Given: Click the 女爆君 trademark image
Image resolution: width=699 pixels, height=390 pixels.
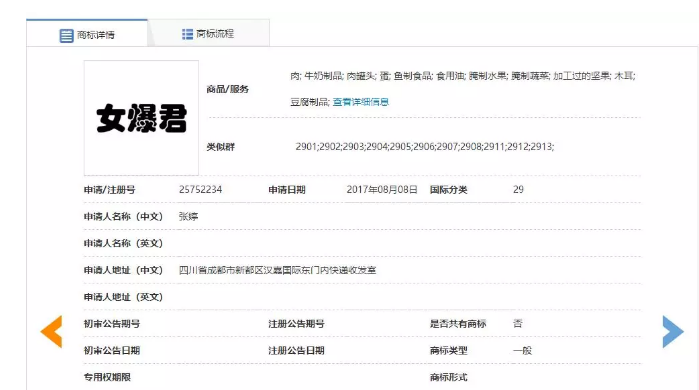Looking at the screenshot, I should coord(141,118).
